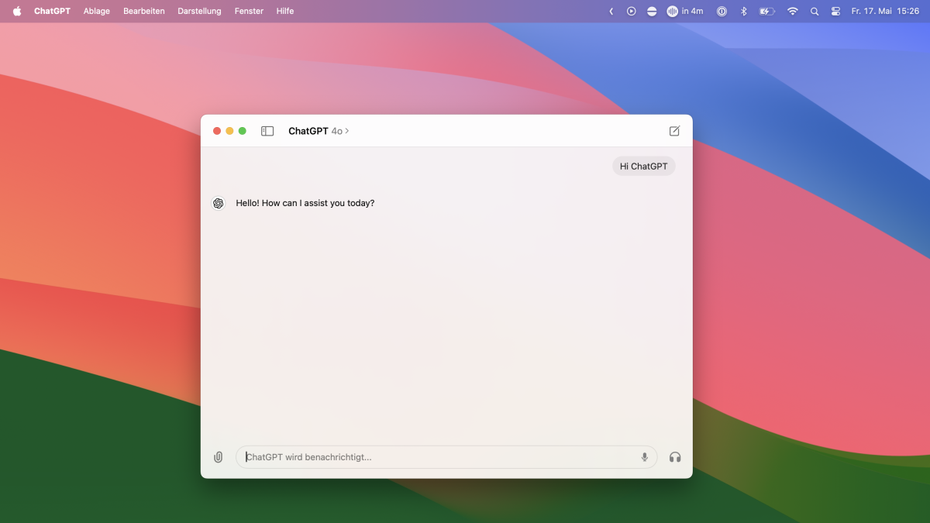Open the Darstellung menu

[199, 11]
